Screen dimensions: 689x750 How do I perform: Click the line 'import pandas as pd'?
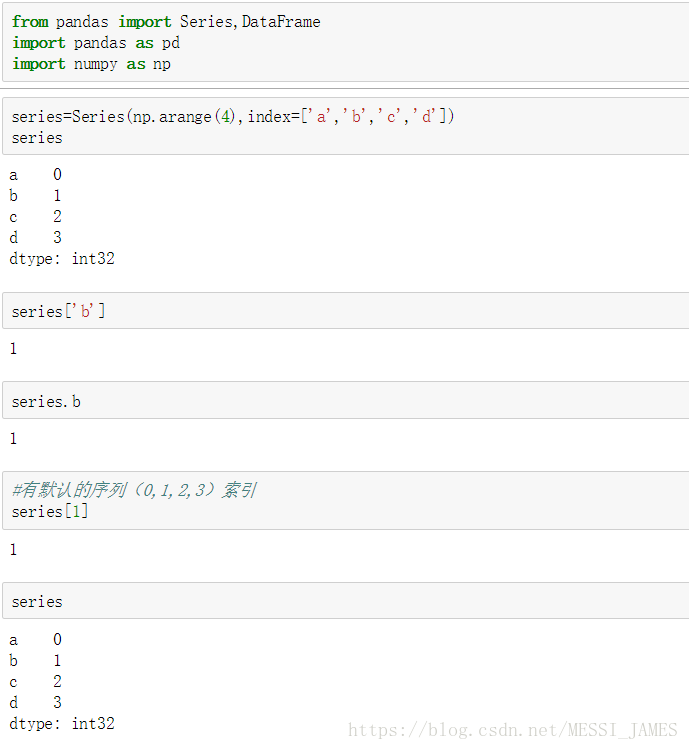[x=96, y=43]
